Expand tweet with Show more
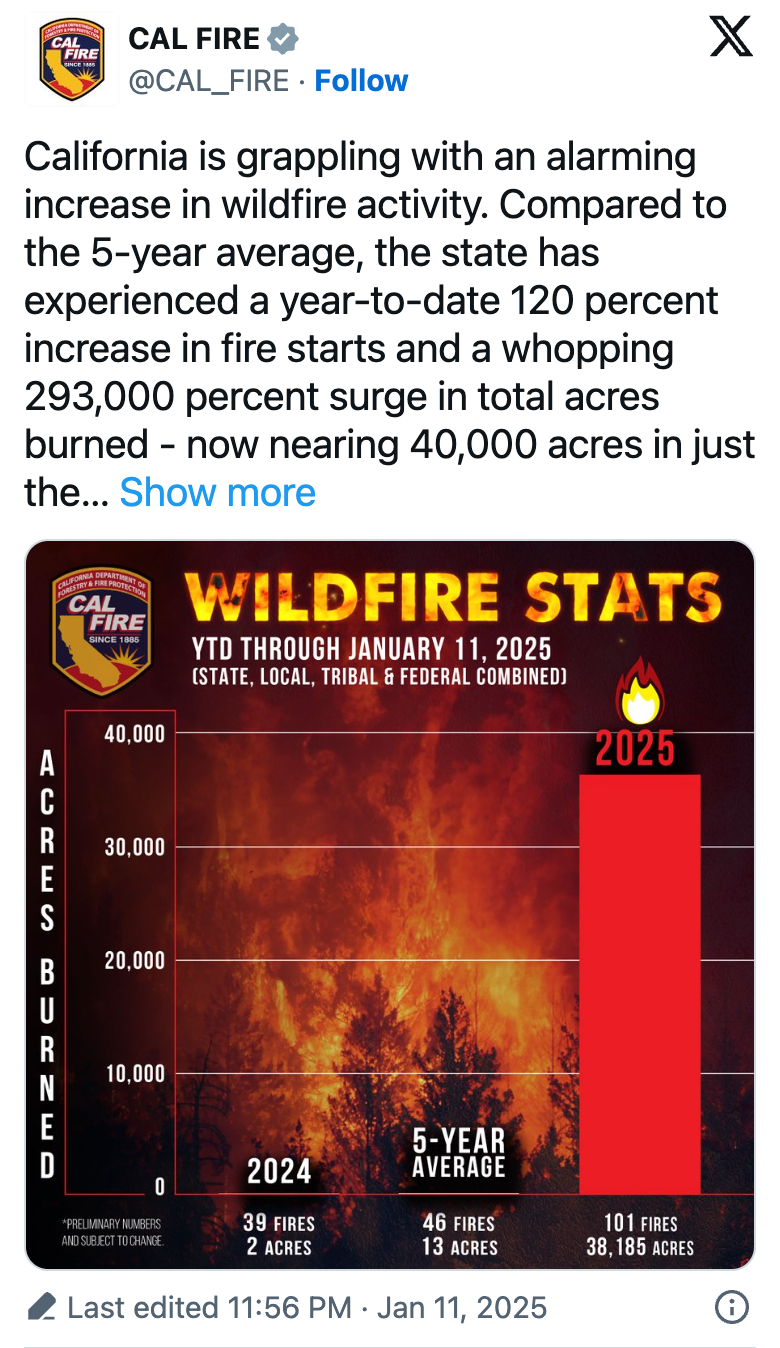Screen dimensions: 780x1348 point(218,492)
